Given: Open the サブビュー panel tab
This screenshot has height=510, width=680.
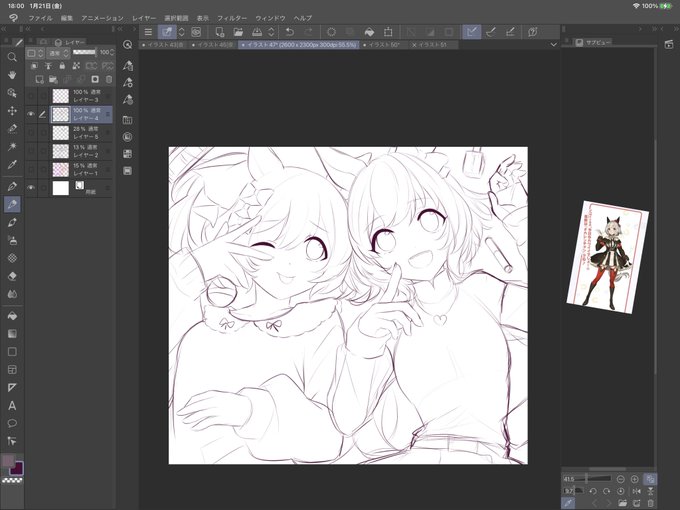Looking at the screenshot, I should tap(594, 42).
